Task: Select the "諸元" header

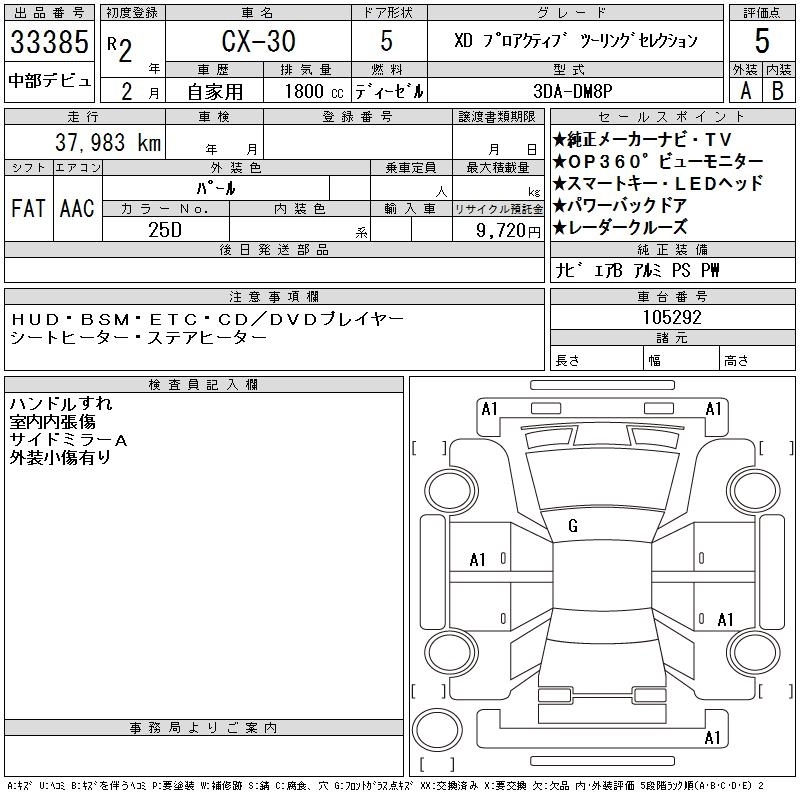Action: point(672,338)
